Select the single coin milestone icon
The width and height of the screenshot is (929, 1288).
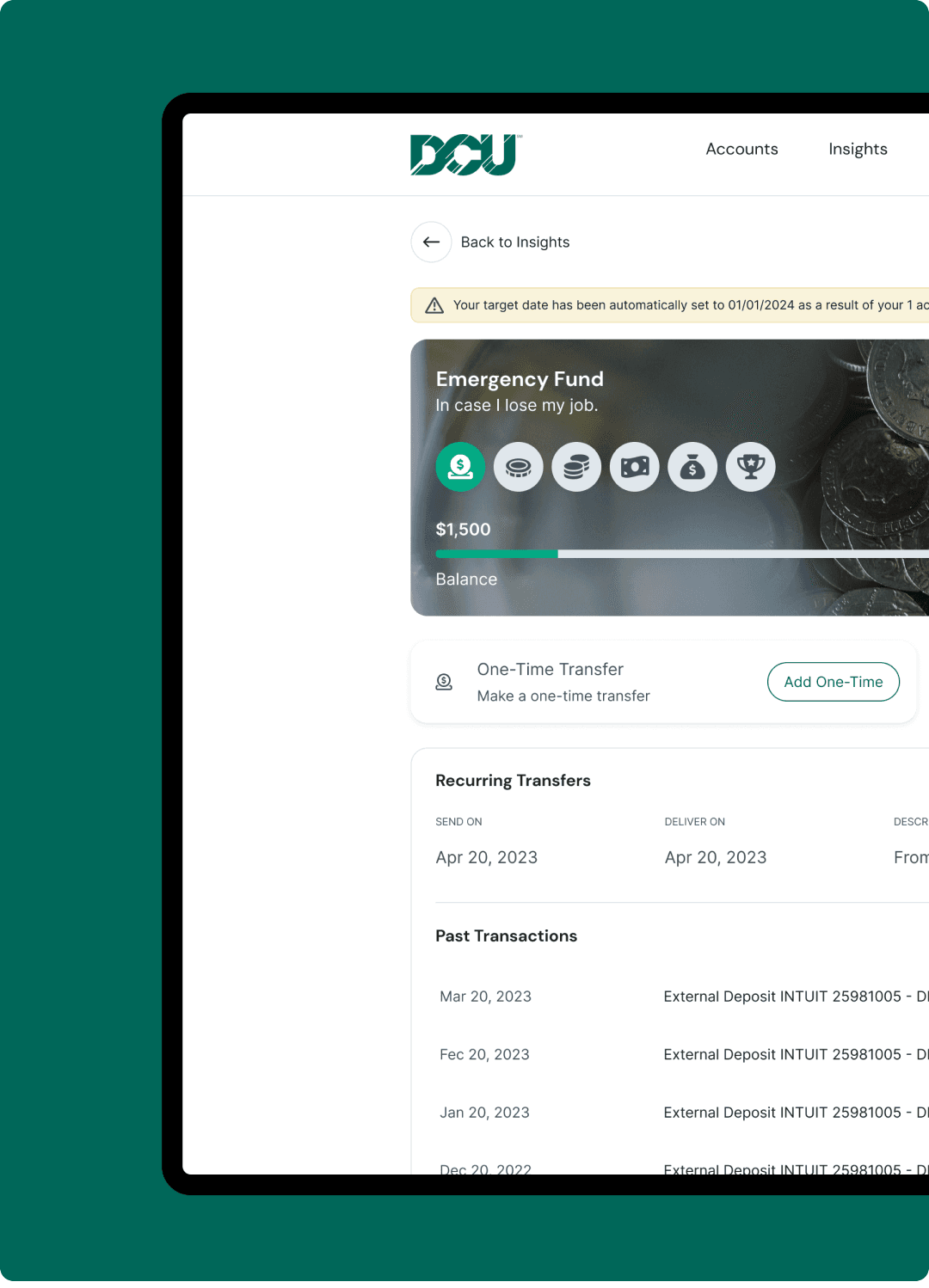tap(519, 467)
